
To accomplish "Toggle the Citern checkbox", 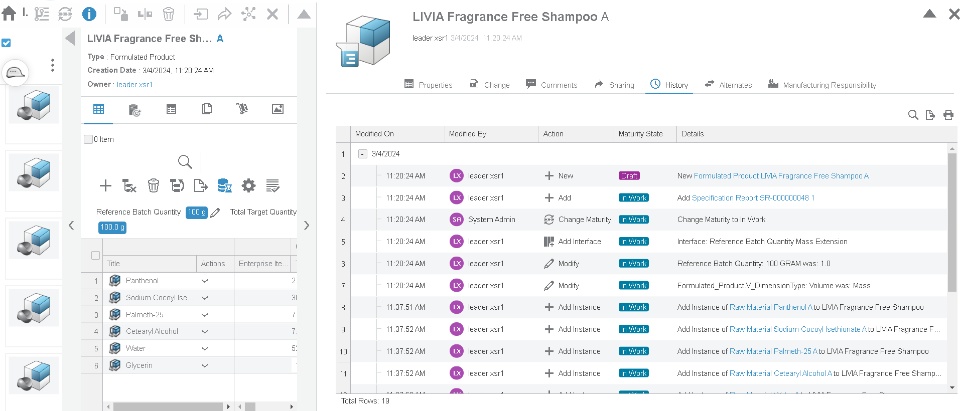I will [x=88, y=139].
